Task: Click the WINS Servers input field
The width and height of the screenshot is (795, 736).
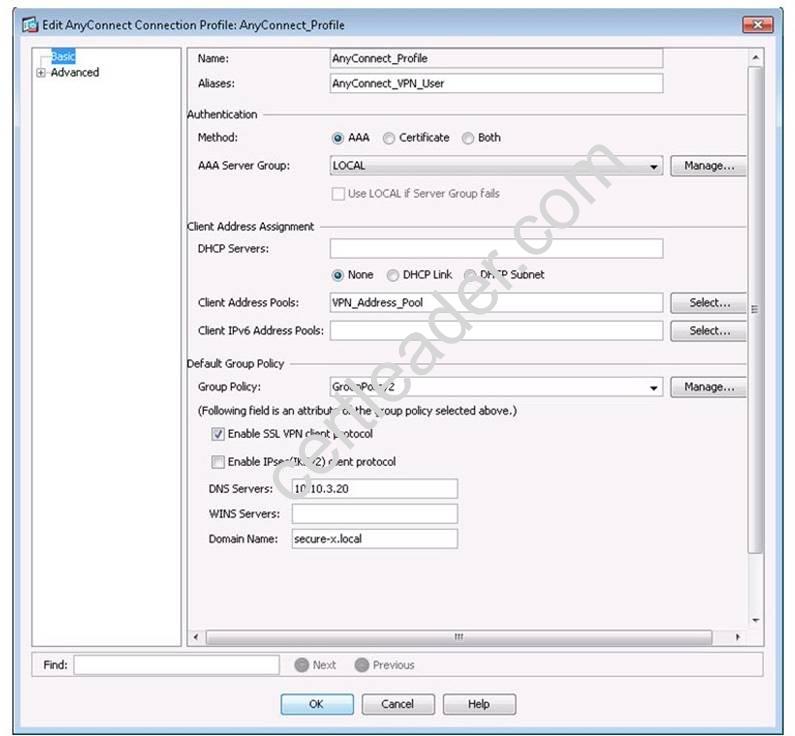Action: (x=375, y=513)
